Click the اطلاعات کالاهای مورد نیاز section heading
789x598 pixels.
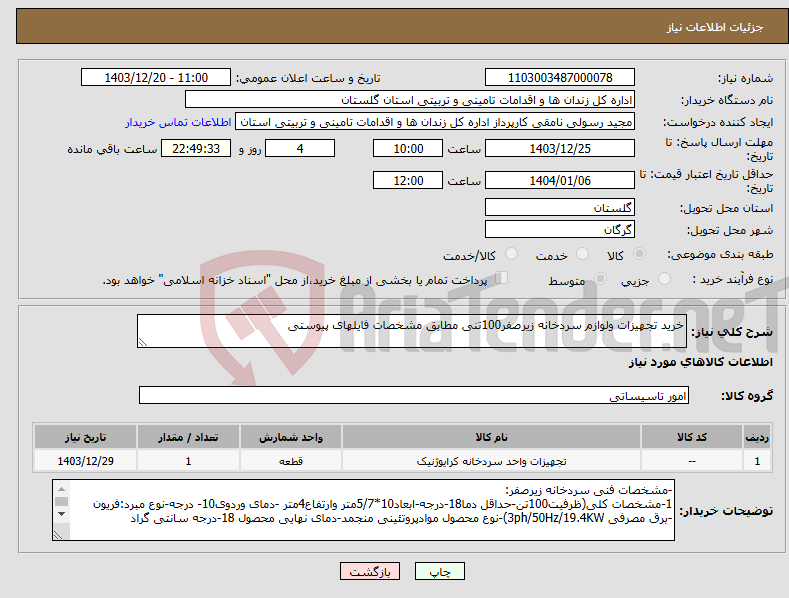point(700,362)
